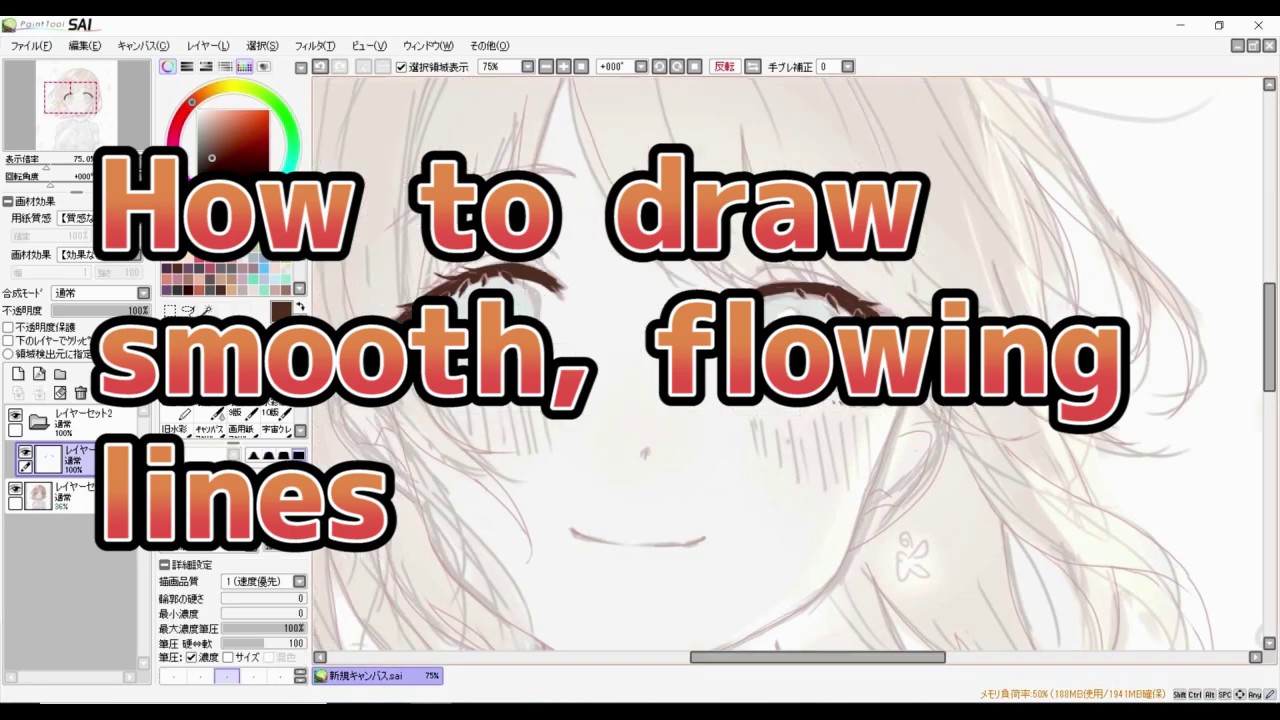Open the ウィンドウ(W) menu
The height and width of the screenshot is (720, 1280).
(x=428, y=46)
